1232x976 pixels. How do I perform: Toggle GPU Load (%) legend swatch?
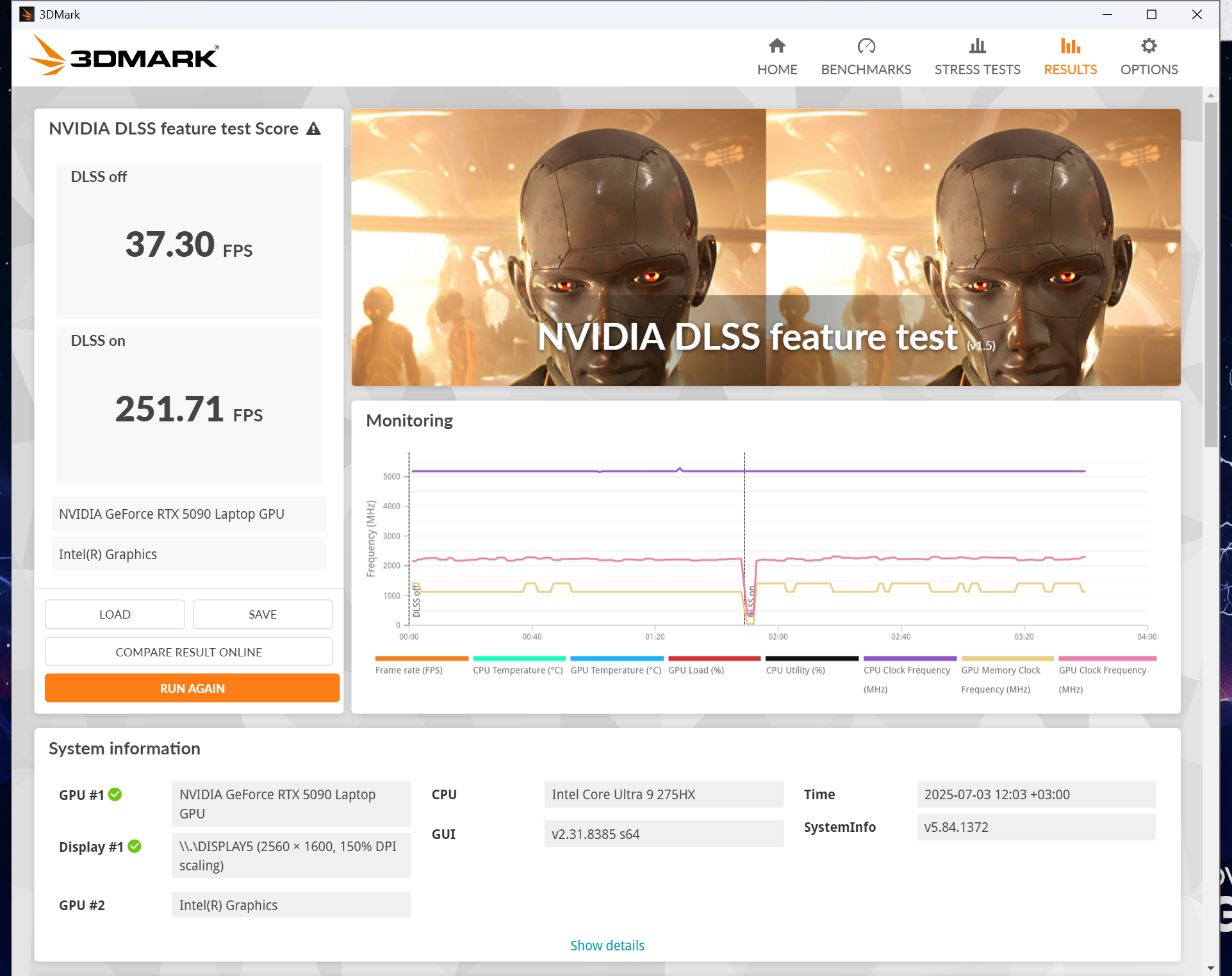(x=714, y=658)
